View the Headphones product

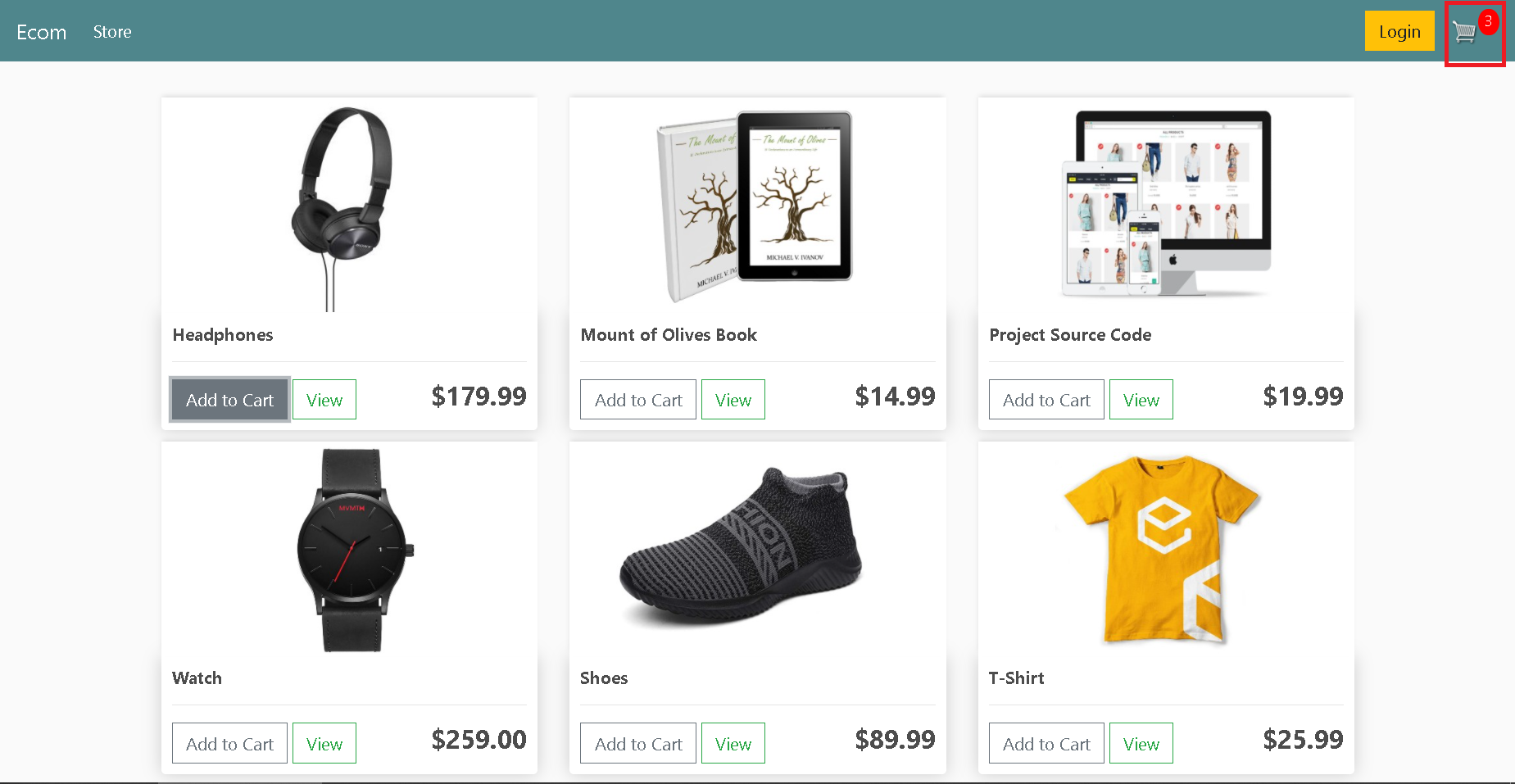click(x=324, y=400)
